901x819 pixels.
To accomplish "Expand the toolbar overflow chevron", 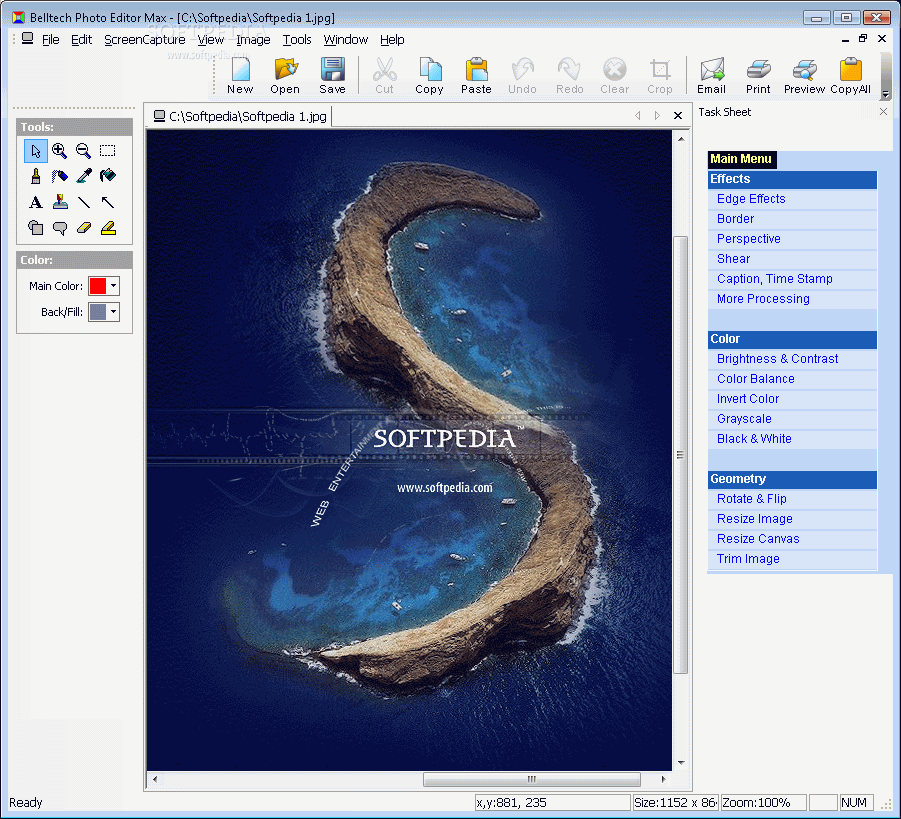I will (x=885, y=93).
